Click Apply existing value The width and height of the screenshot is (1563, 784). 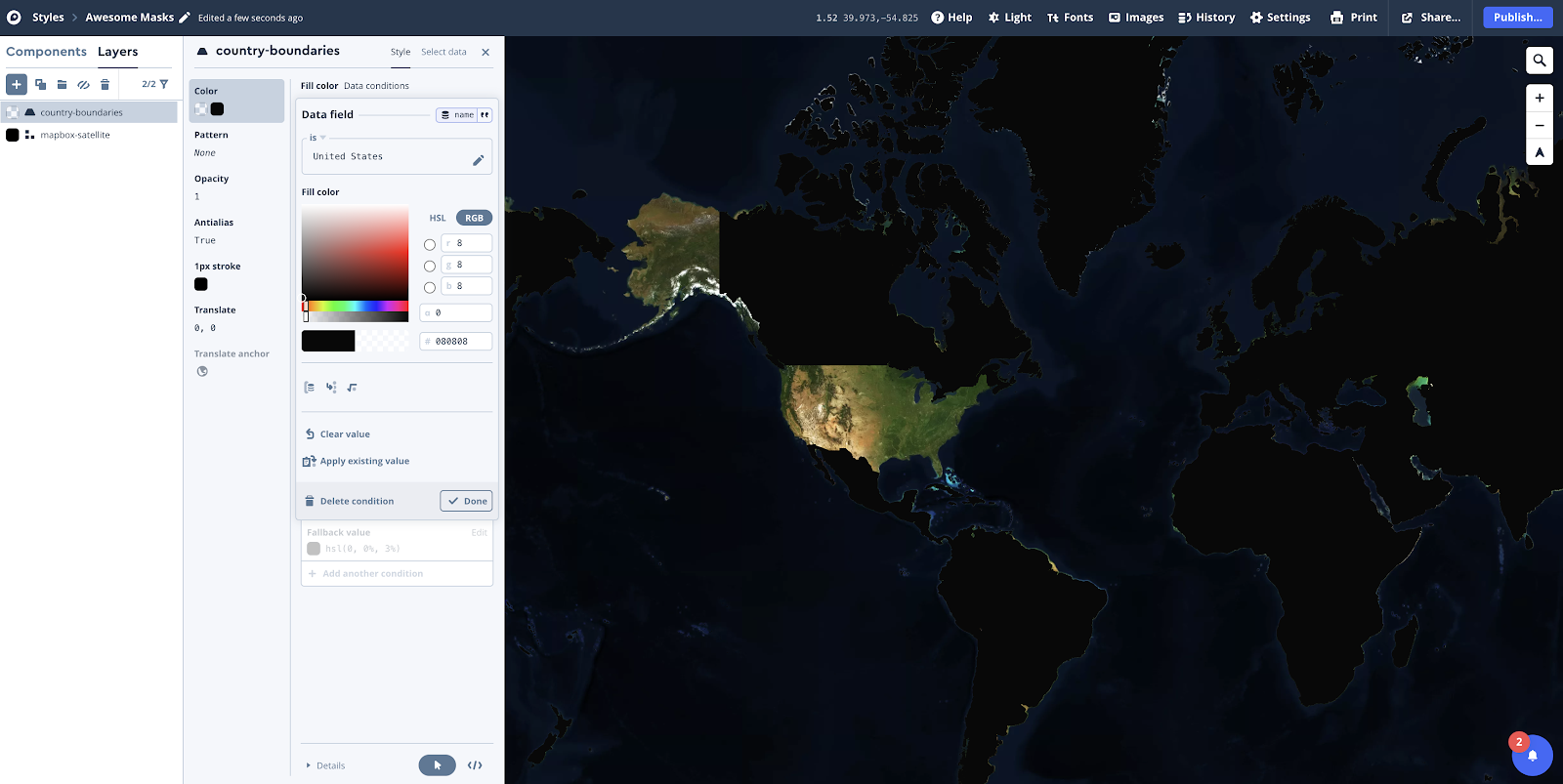[357, 461]
